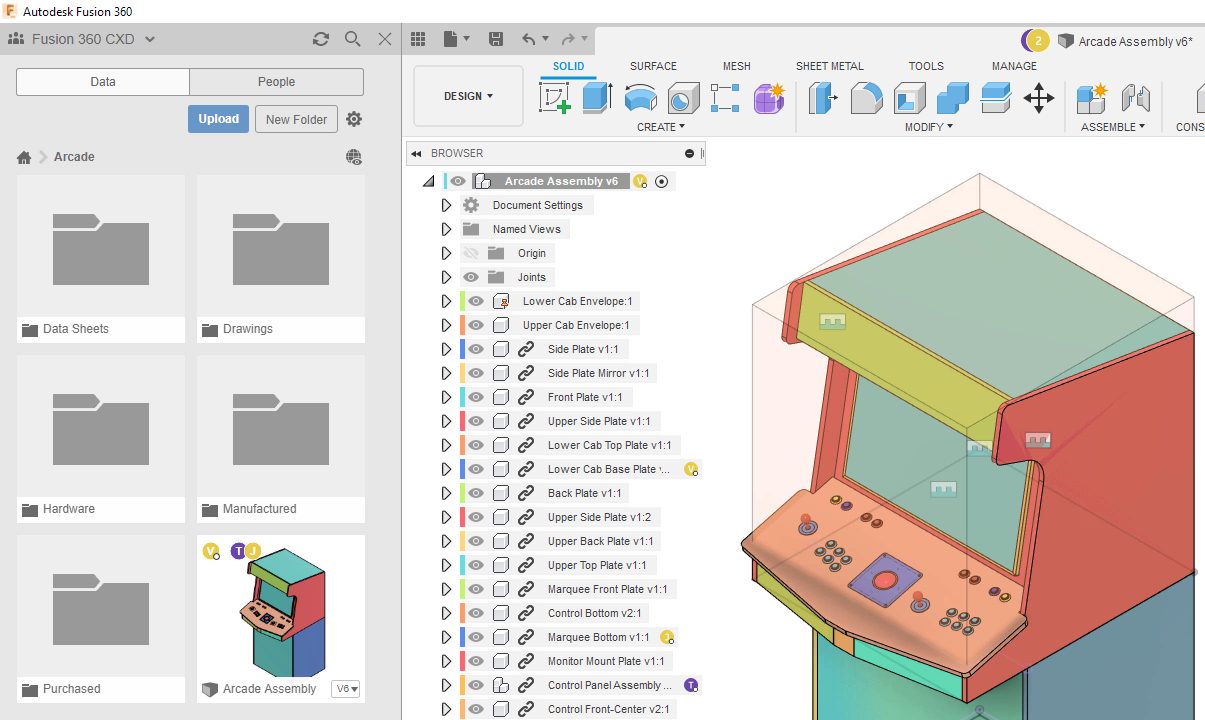Choose the Fillet tool in Modify

tap(866, 98)
